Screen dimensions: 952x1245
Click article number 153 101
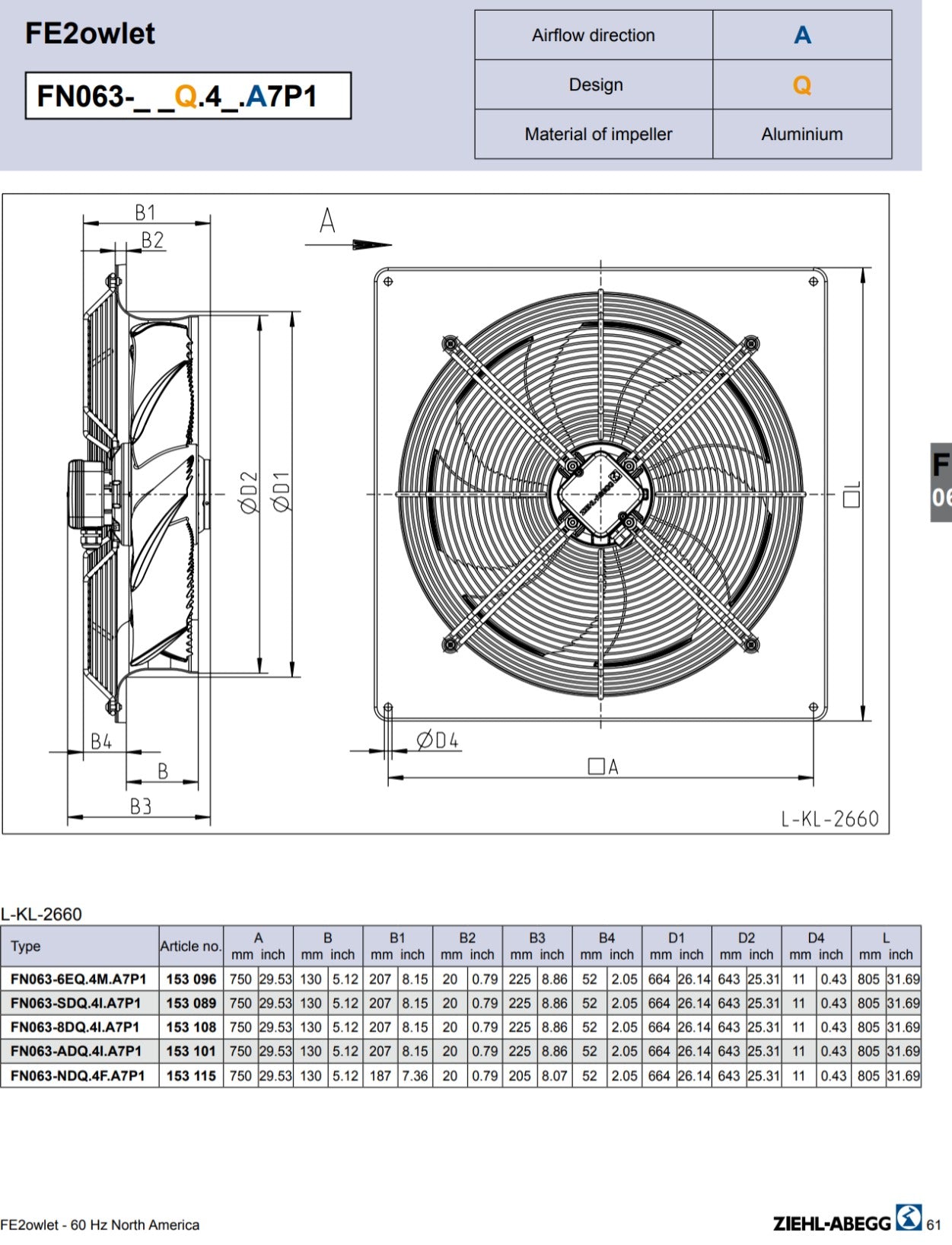[191, 1051]
